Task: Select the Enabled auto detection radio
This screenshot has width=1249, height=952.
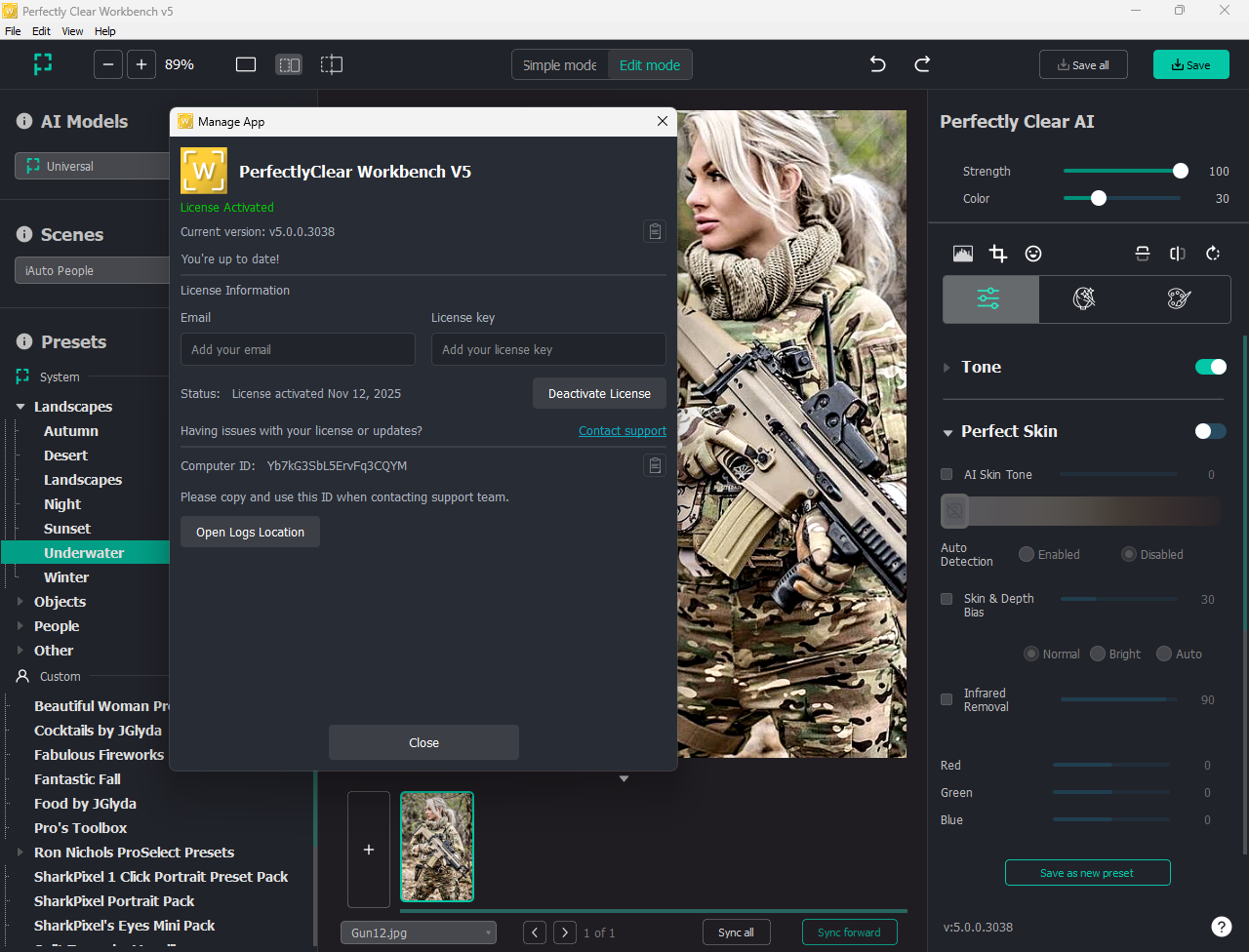Action: [1027, 554]
